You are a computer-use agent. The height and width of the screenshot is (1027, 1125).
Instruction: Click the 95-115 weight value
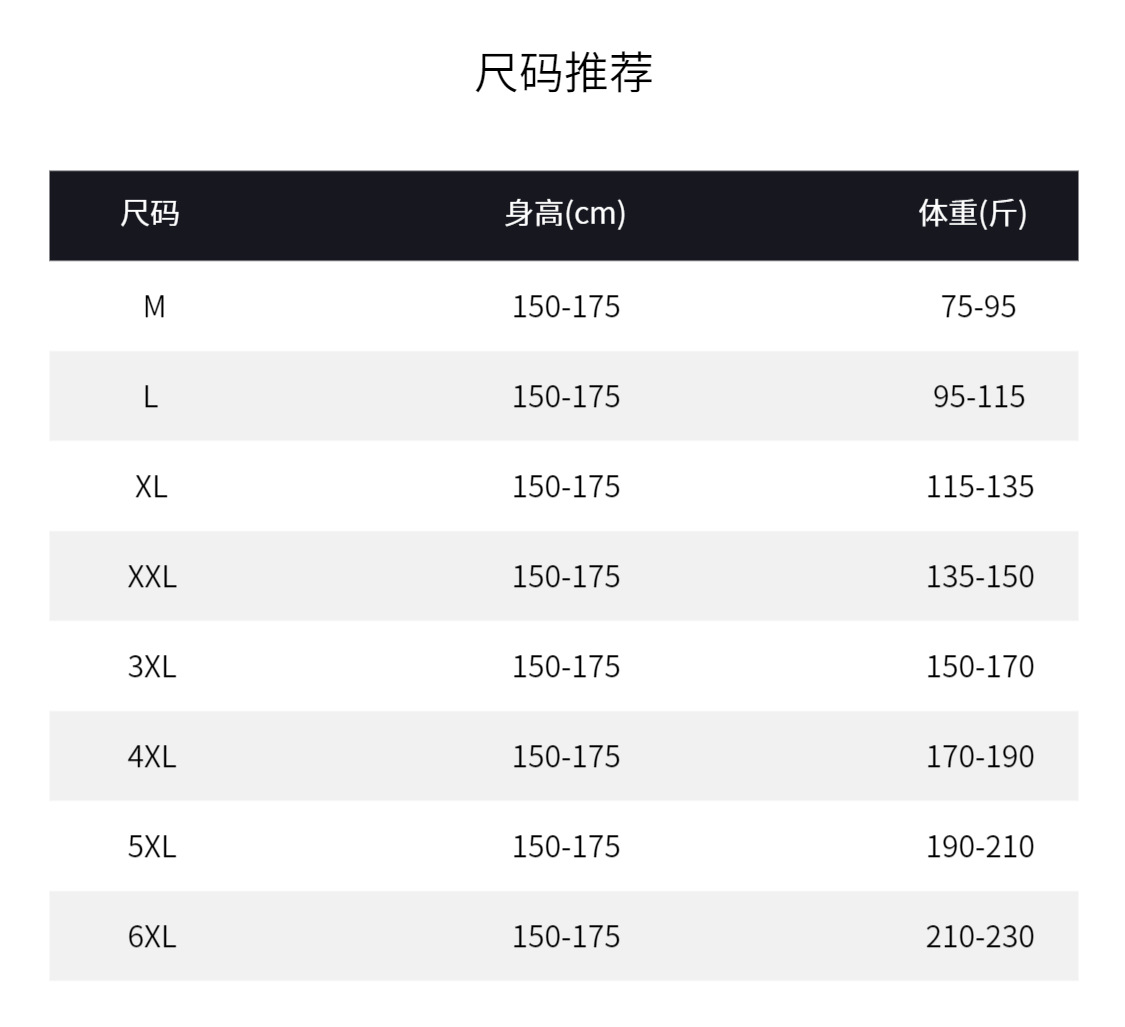click(979, 396)
